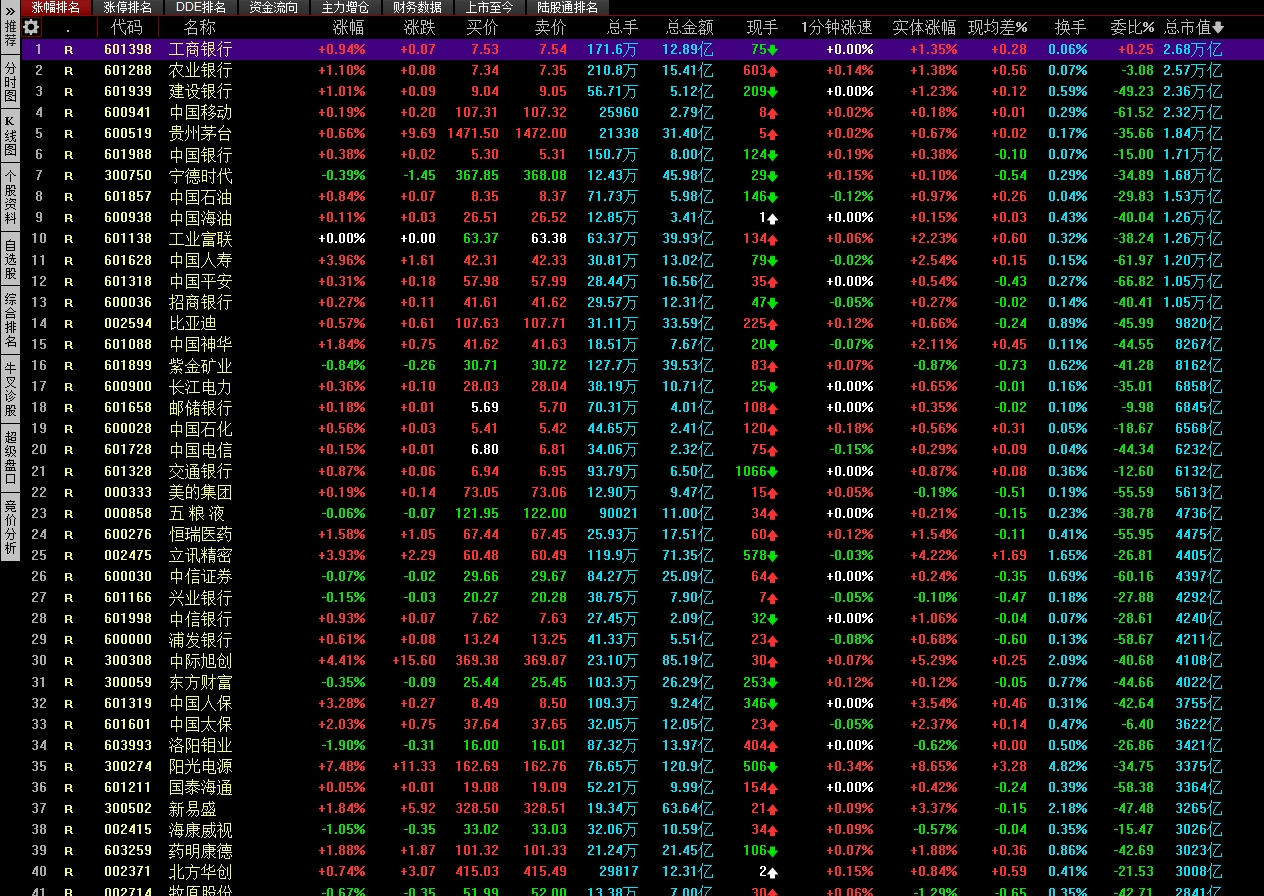Open the 陆股通排名 tab
Image resolution: width=1264 pixels, height=896 pixels.
coord(567,7)
